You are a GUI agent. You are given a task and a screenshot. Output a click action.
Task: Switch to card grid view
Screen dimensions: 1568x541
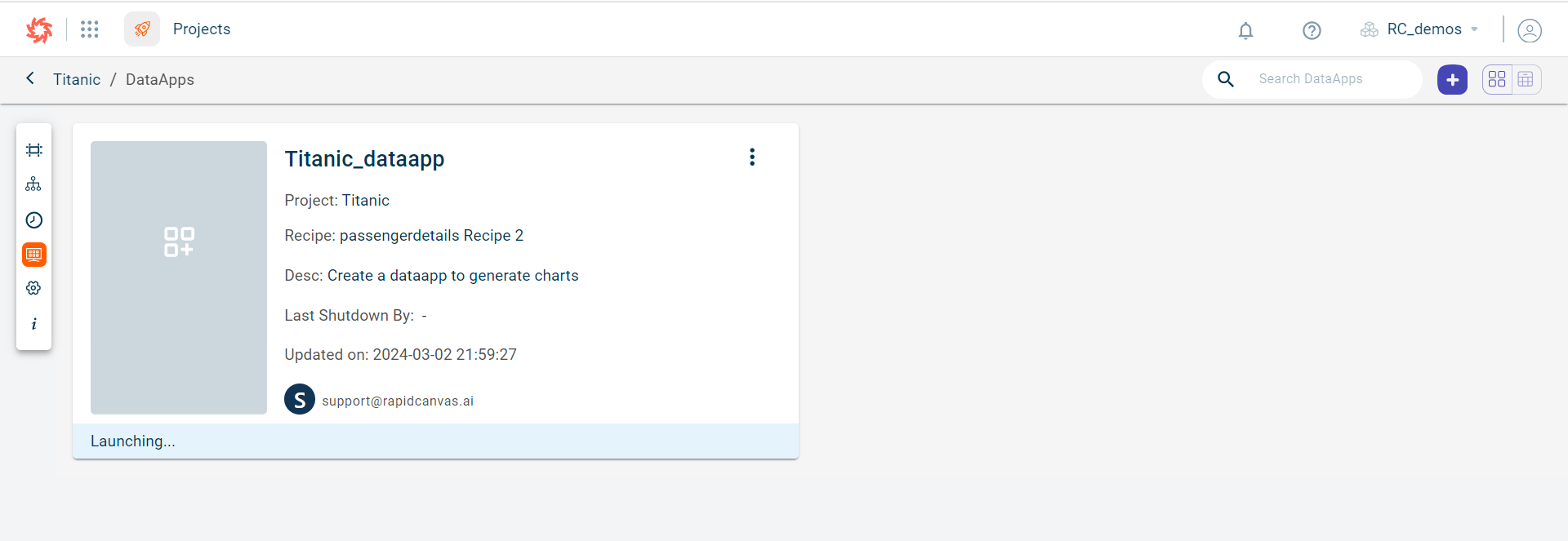coord(1497,79)
